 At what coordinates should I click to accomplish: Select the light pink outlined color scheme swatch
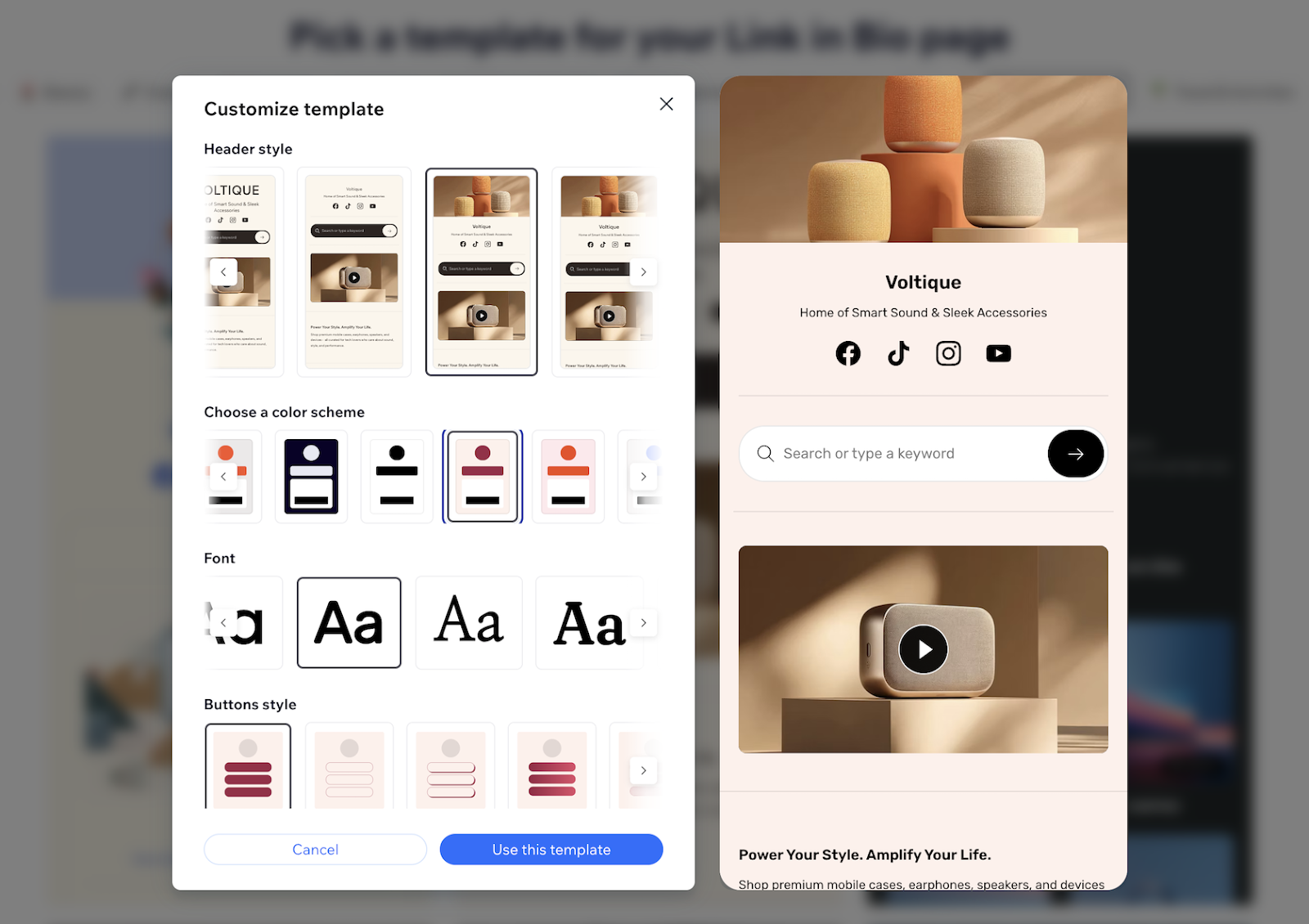pos(568,477)
